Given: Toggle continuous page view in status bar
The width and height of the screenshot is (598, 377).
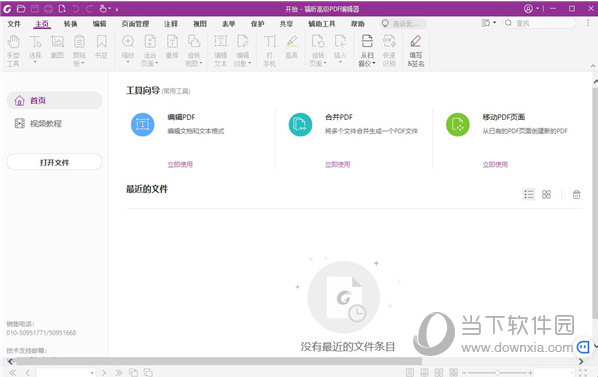Looking at the screenshot, I should pos(424,372).
